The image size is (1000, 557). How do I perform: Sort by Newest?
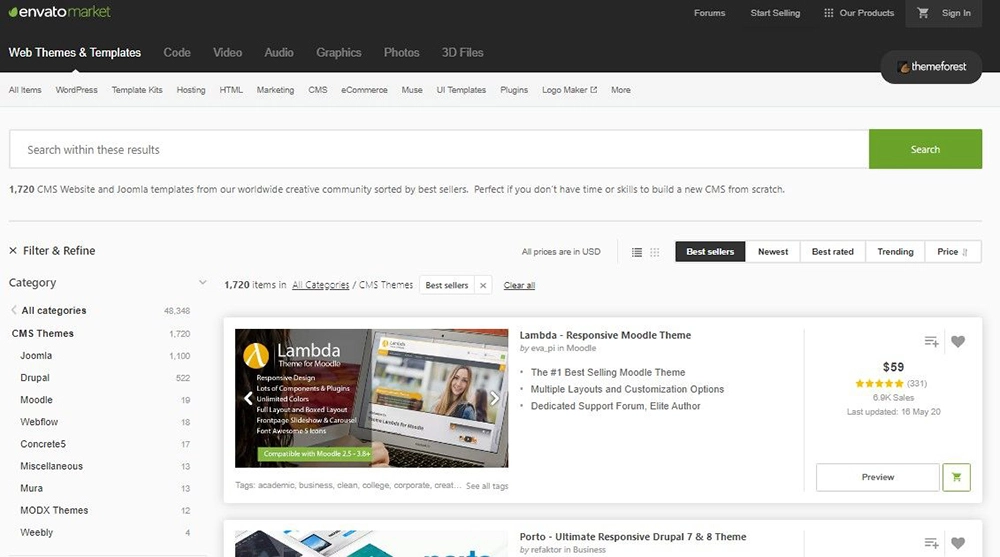(773, 252)
